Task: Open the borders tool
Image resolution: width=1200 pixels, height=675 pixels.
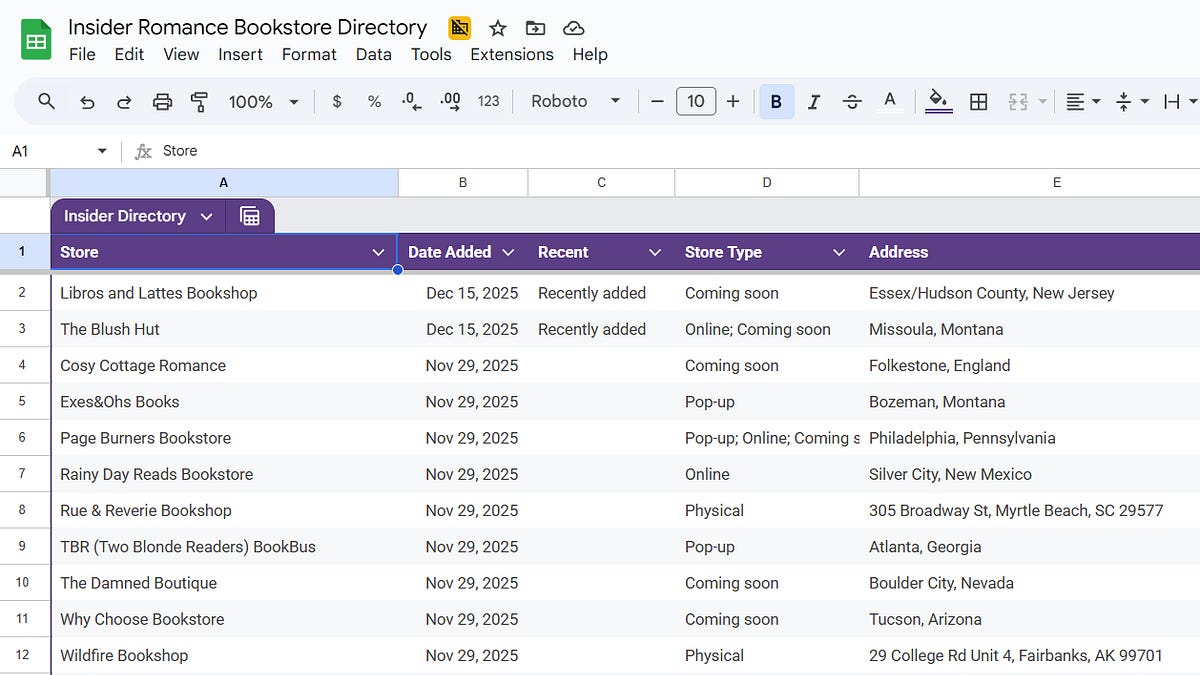Action: [979, 101]
